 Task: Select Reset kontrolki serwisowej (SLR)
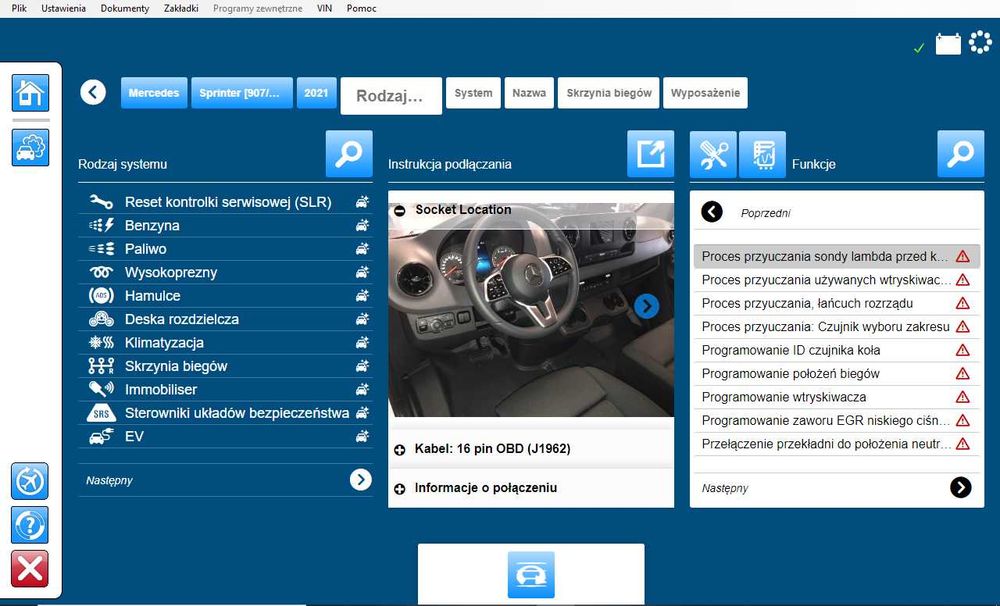tap(225, 202)
